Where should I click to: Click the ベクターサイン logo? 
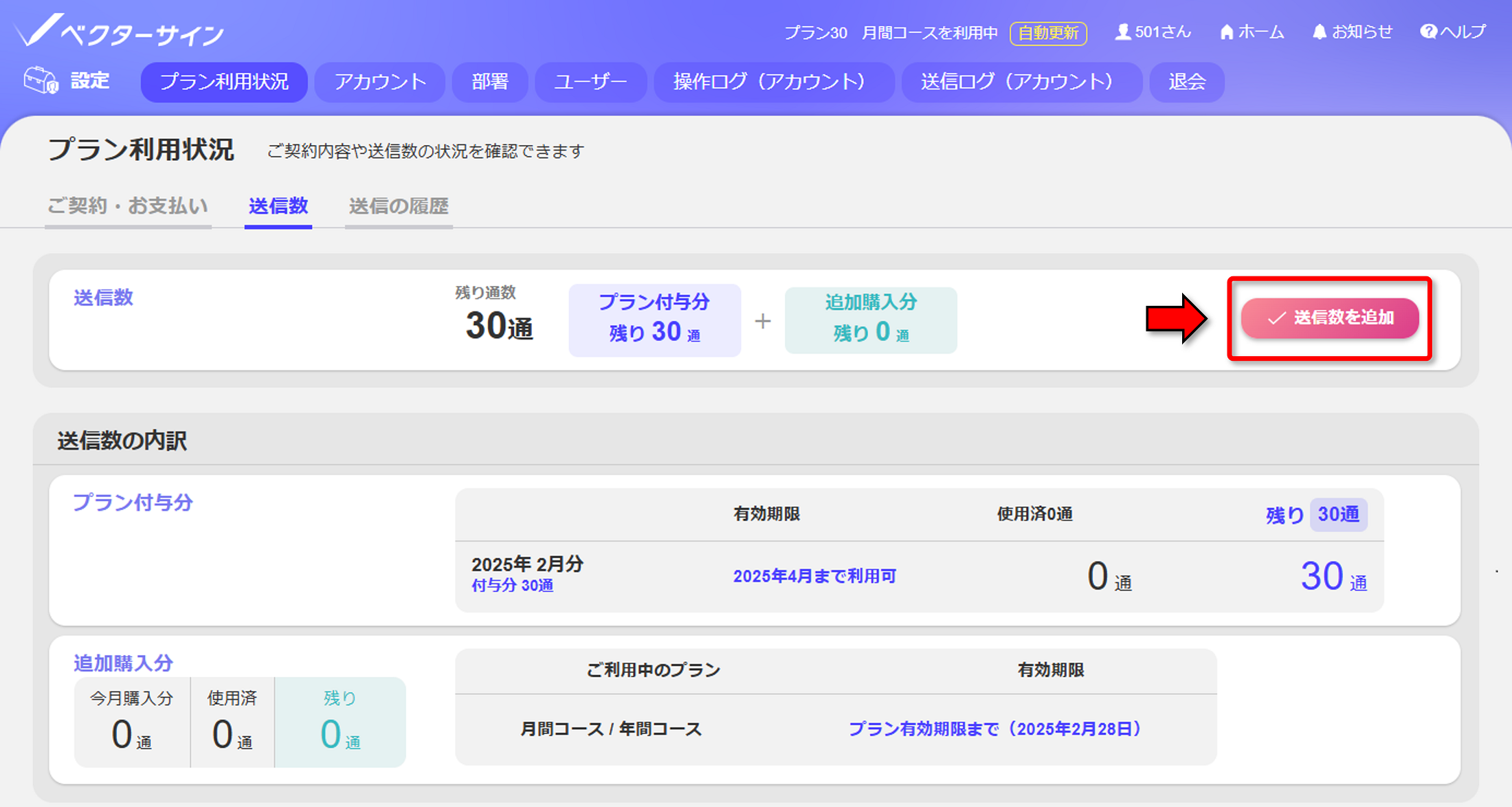[120, 32]
